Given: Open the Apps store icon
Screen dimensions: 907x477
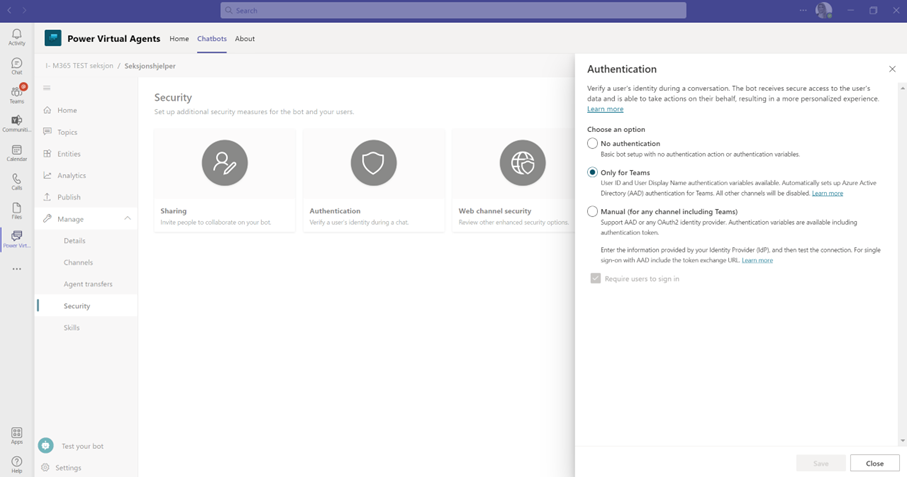Looking at the screenshot, I should [x=17, y=436].
